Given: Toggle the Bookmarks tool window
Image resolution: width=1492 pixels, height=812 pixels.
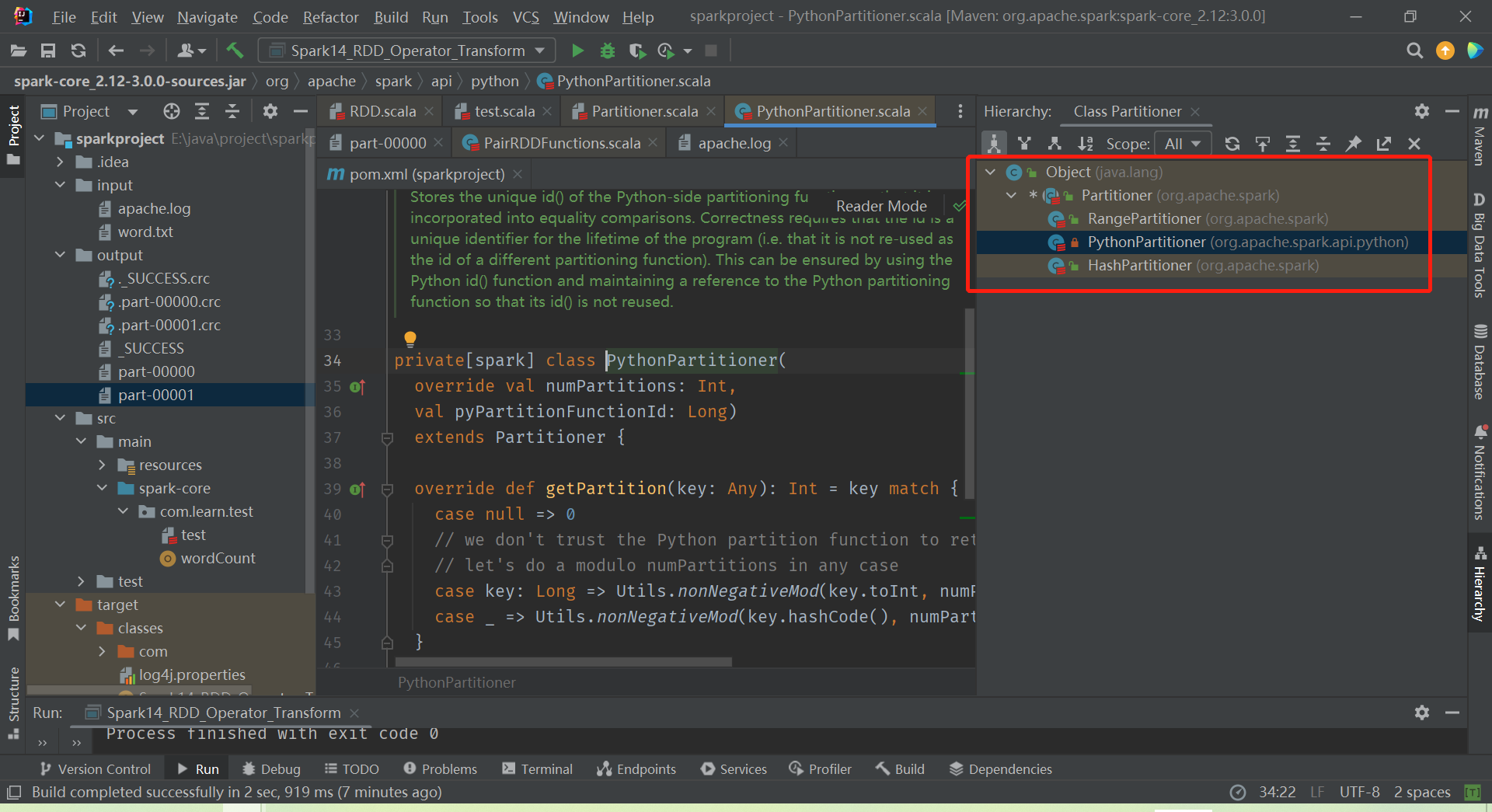Looking at the screenshot, I should [x=13, y=598].
